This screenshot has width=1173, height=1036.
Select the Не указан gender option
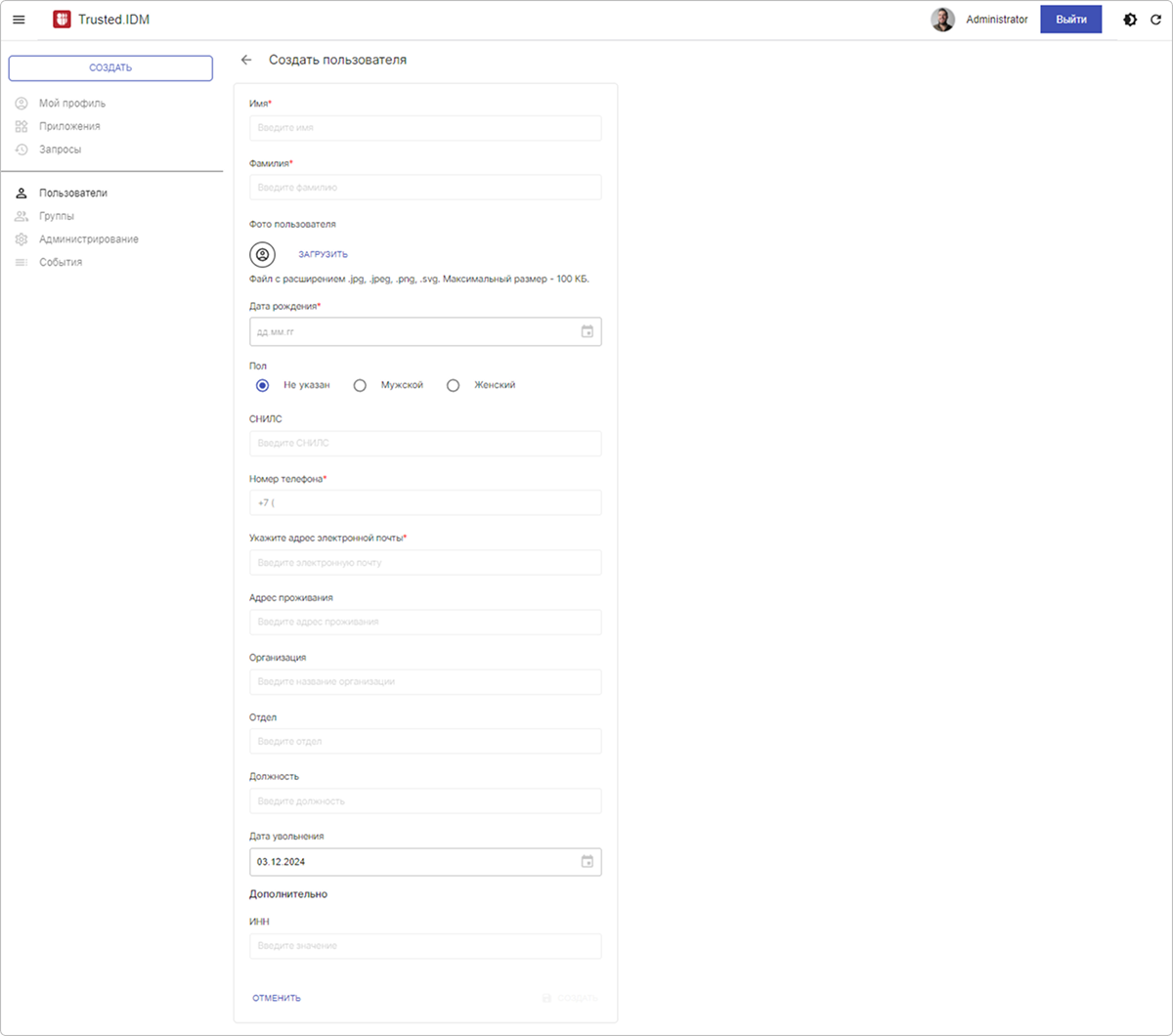262,385
